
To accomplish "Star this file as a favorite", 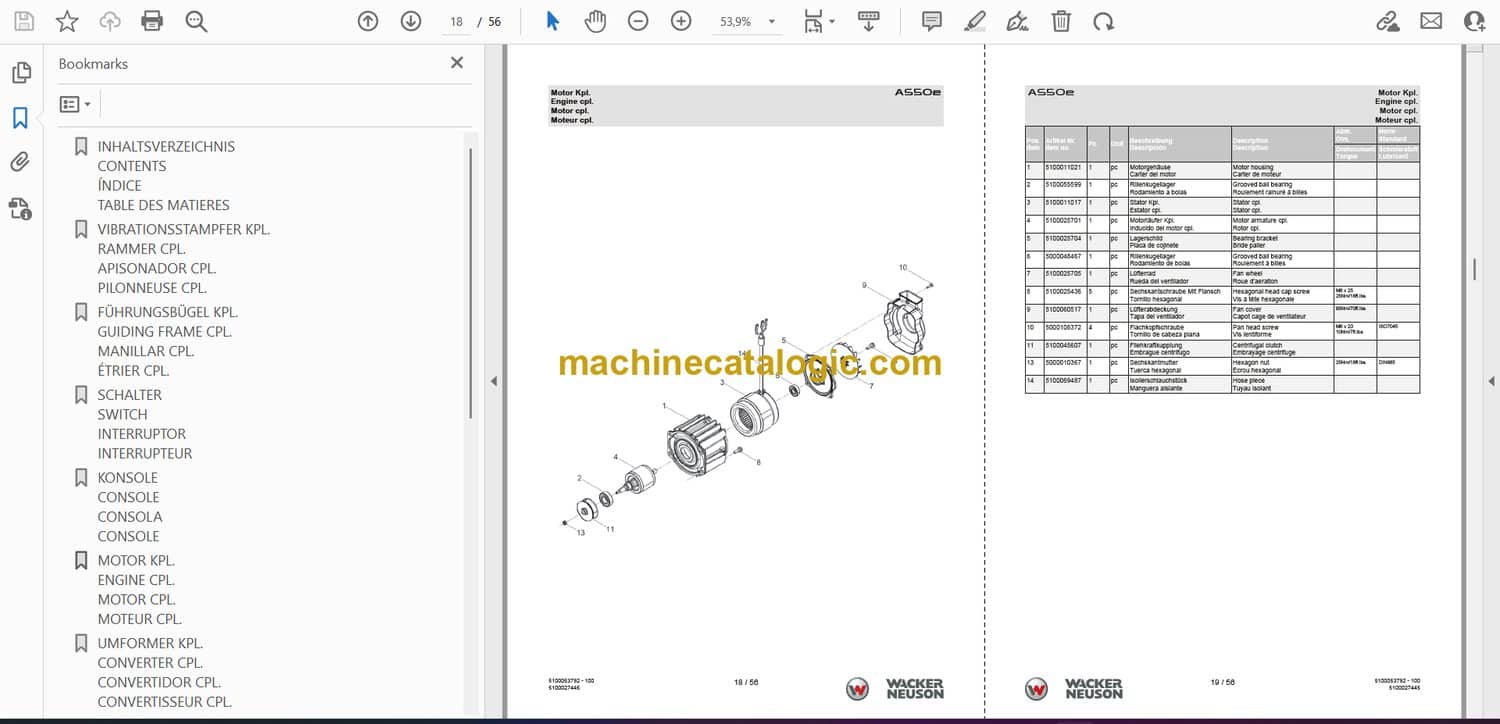I will 67,21.
